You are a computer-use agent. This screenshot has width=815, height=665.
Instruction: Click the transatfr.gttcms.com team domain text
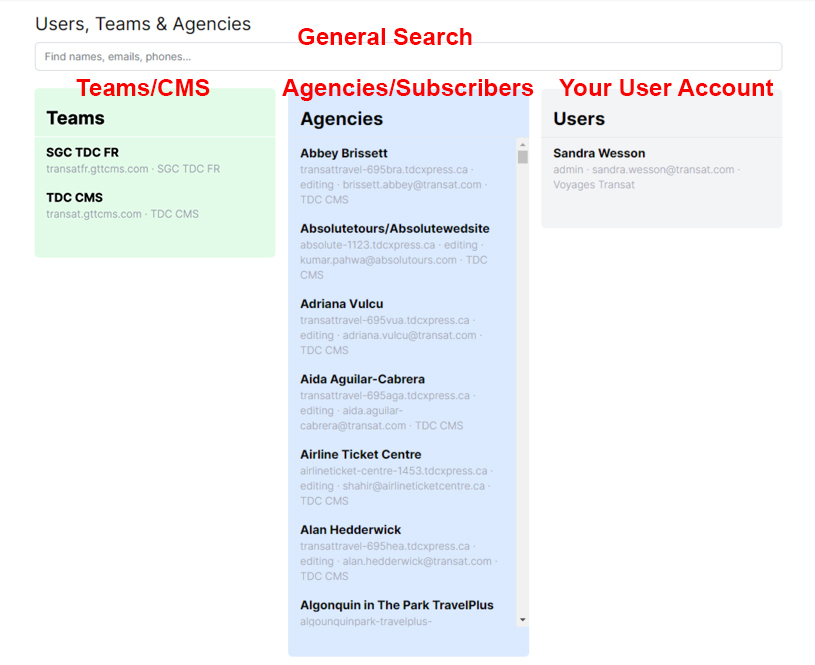pos(97,169)
